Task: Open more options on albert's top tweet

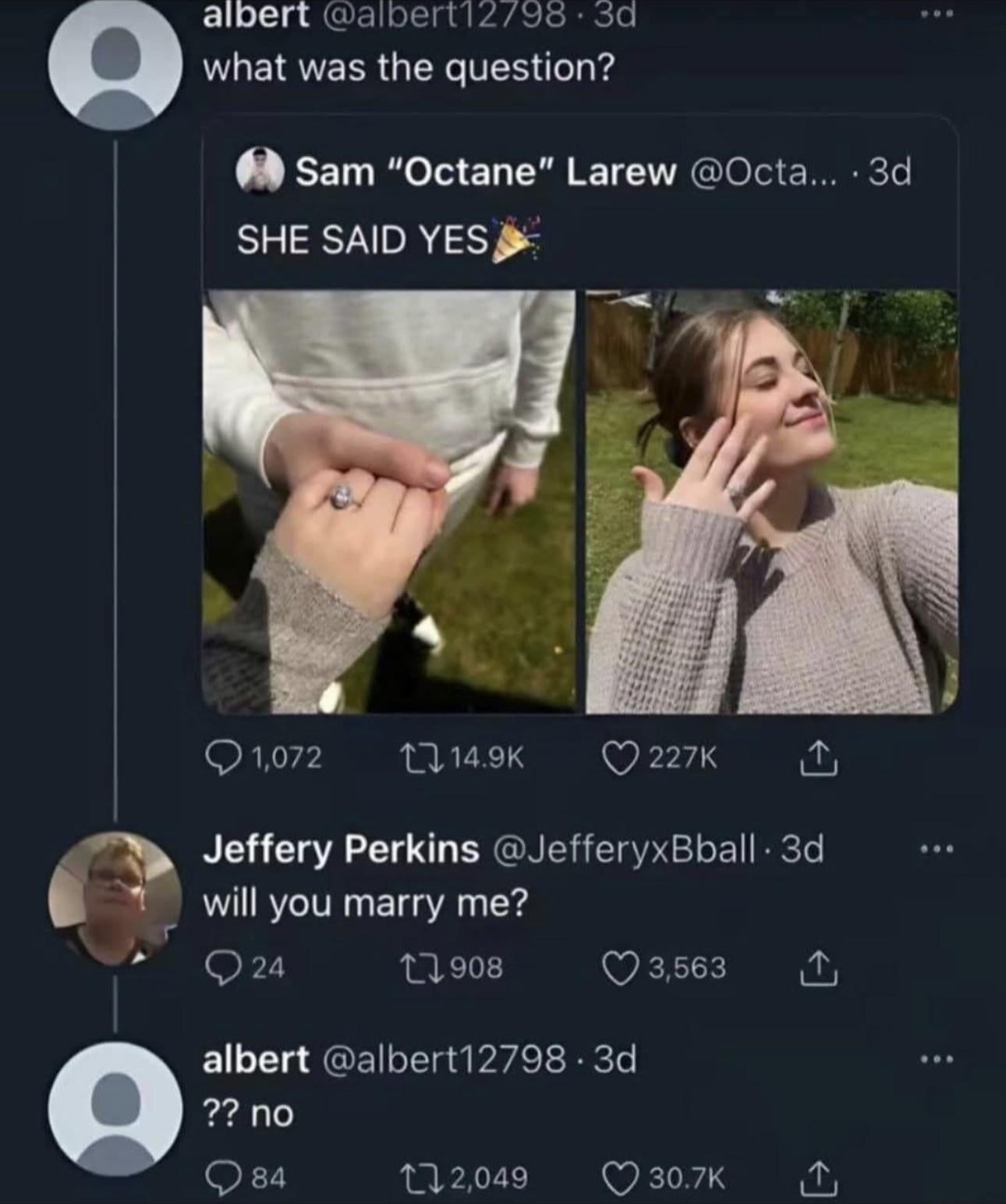Action: [x=936, y=16]
